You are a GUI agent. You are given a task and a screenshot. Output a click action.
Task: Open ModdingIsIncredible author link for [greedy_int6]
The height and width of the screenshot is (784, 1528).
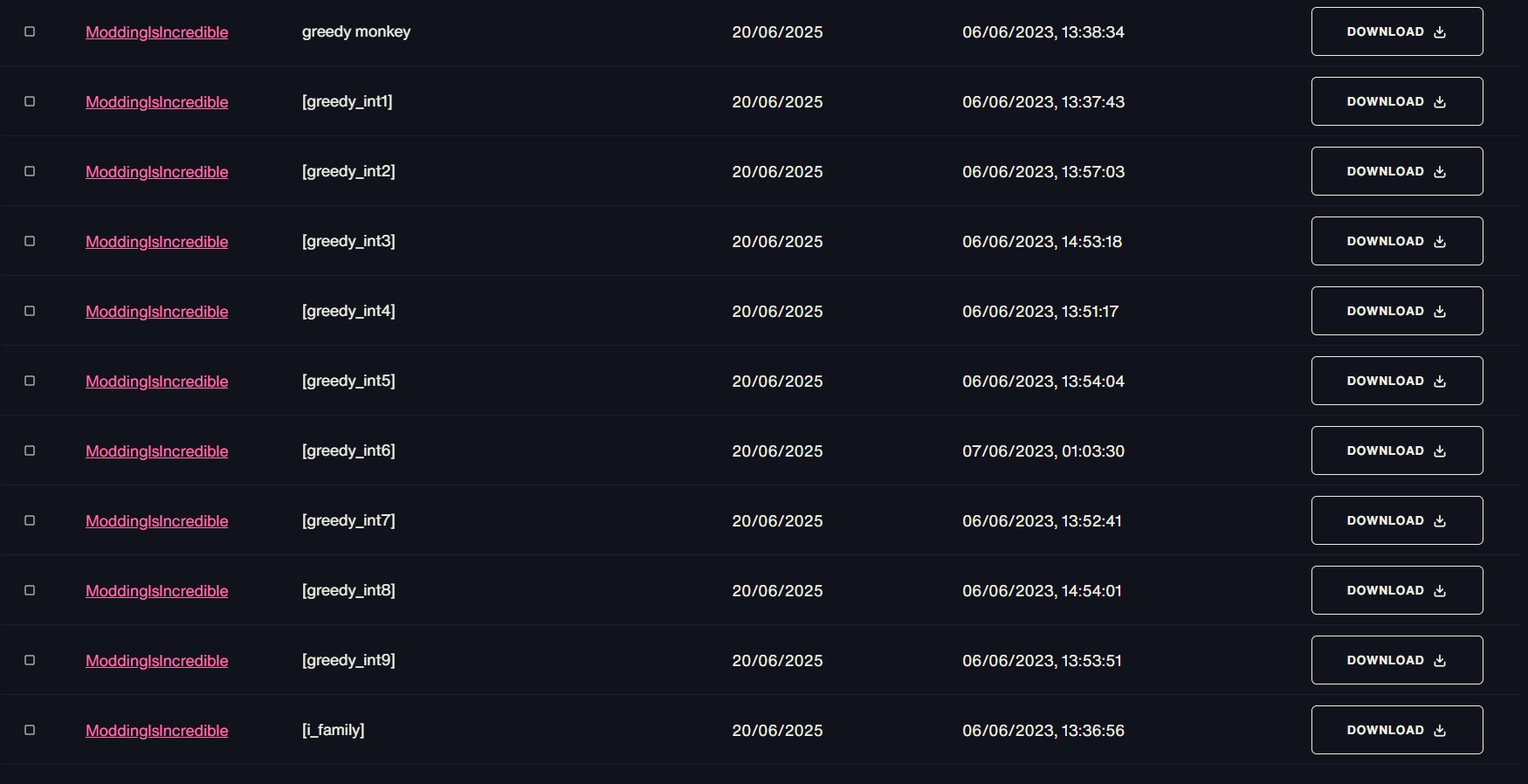[157, 451]
